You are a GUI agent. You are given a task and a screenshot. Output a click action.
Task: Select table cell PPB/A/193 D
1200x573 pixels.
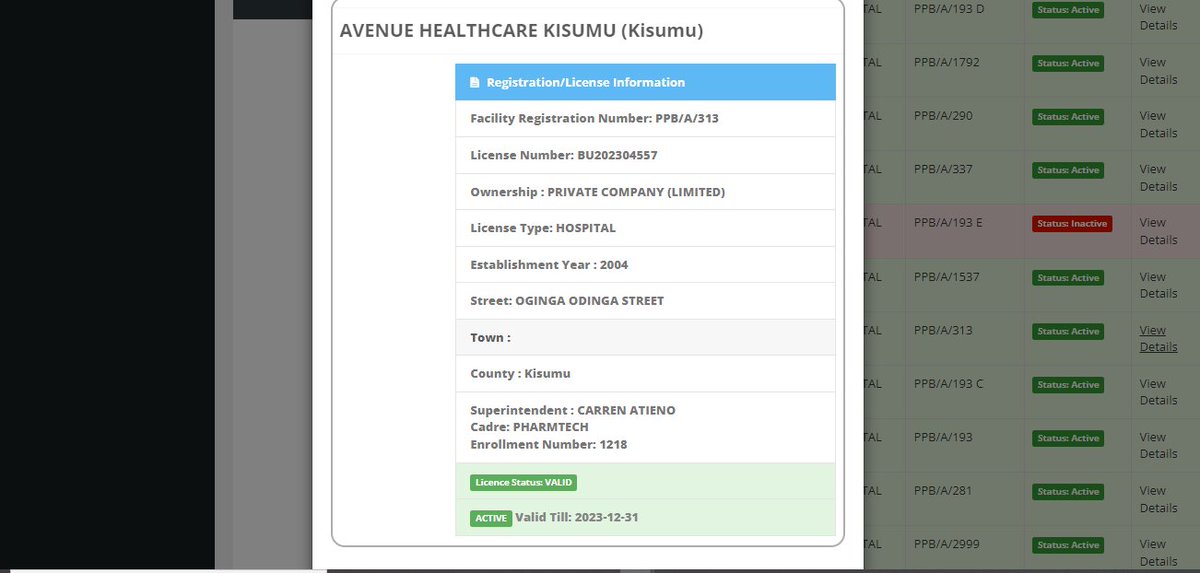(949, 9)
